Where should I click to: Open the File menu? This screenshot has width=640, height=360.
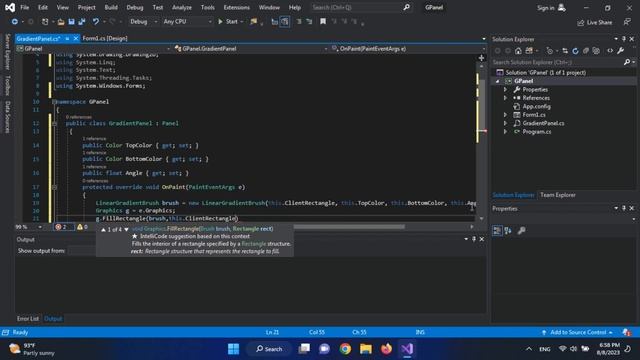[x=24, y=7]
